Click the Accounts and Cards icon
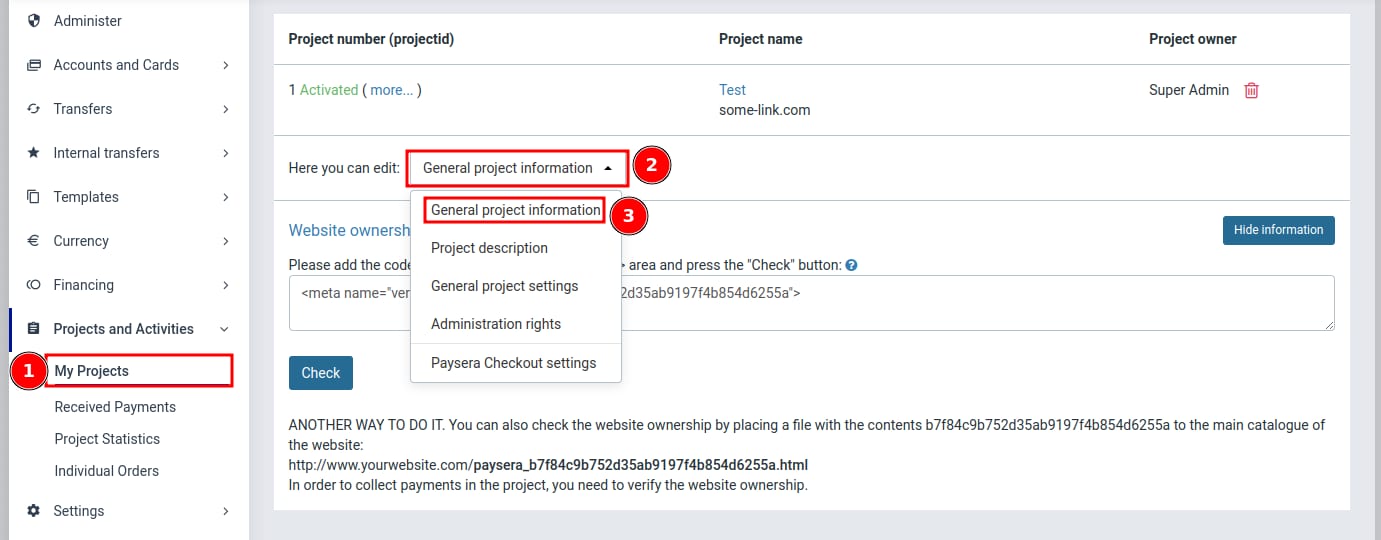 tap(34, 65)
